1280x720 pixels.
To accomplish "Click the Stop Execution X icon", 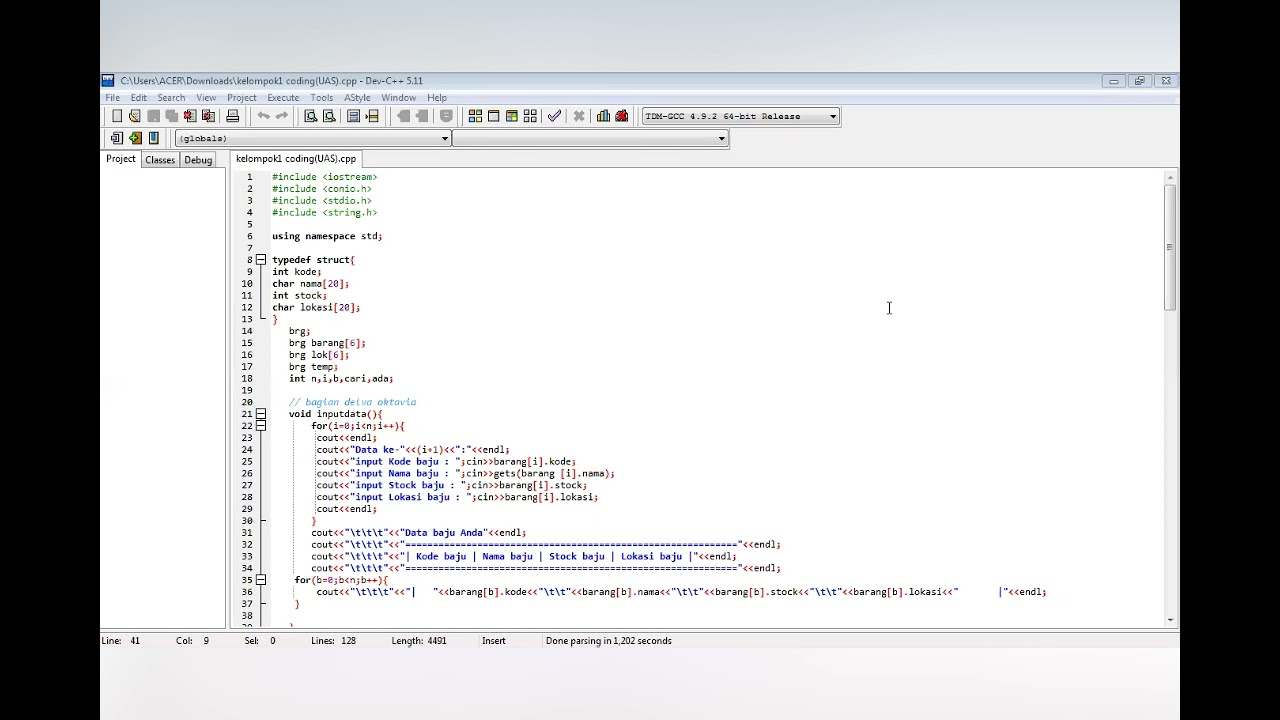I will coord(578,116).
